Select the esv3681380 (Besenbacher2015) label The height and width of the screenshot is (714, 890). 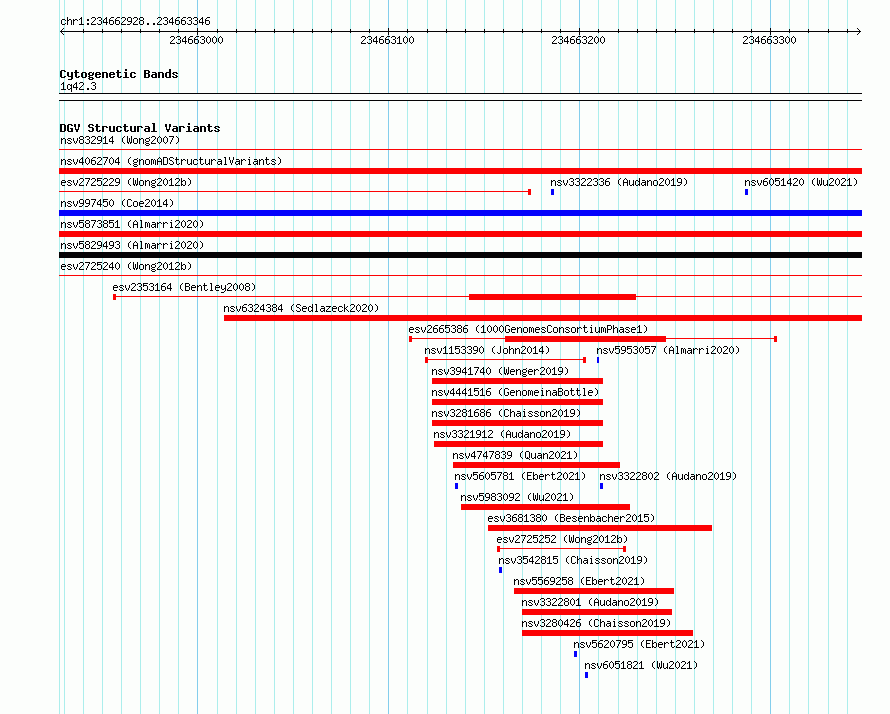click(571, 518)
